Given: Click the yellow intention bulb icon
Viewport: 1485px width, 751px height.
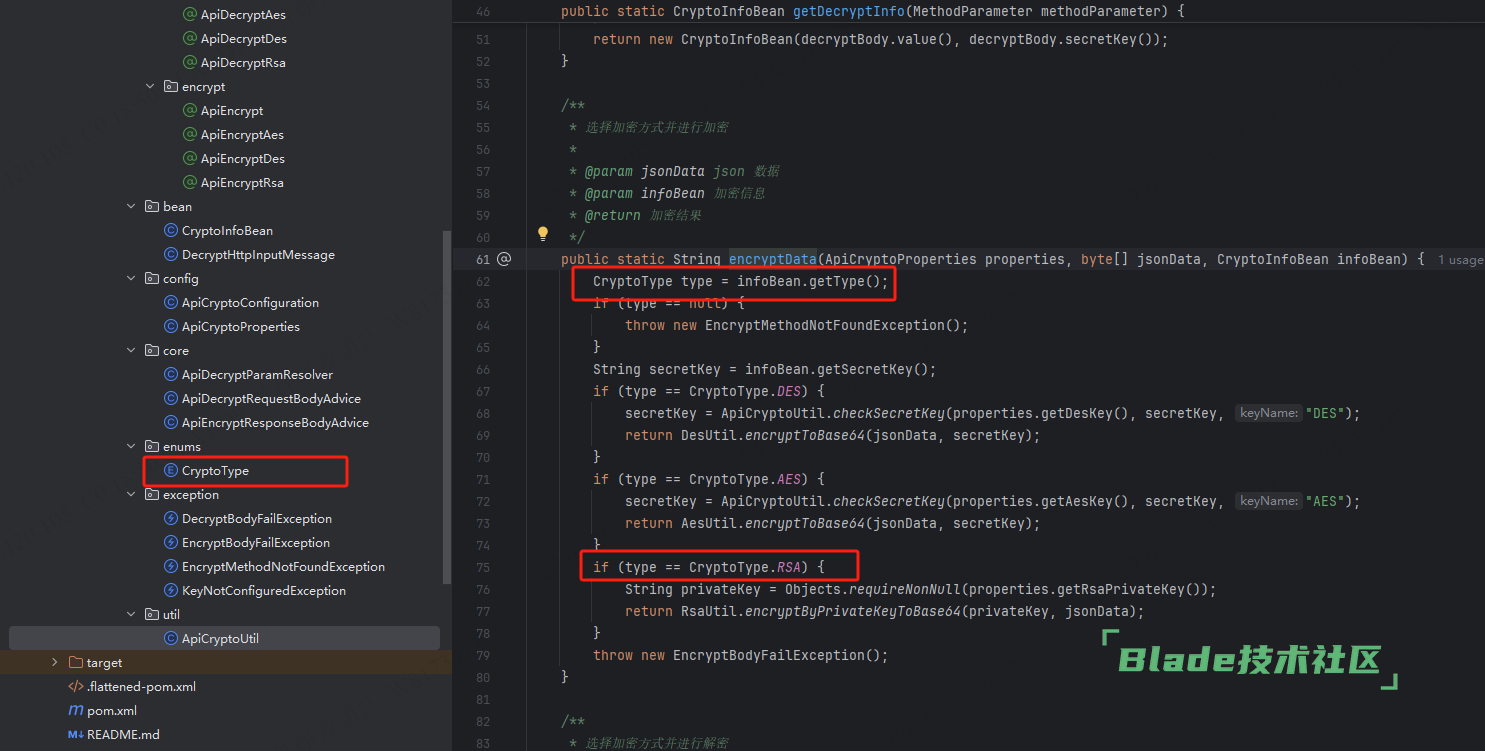Looking at the screenshot, I should pos(543,234).
